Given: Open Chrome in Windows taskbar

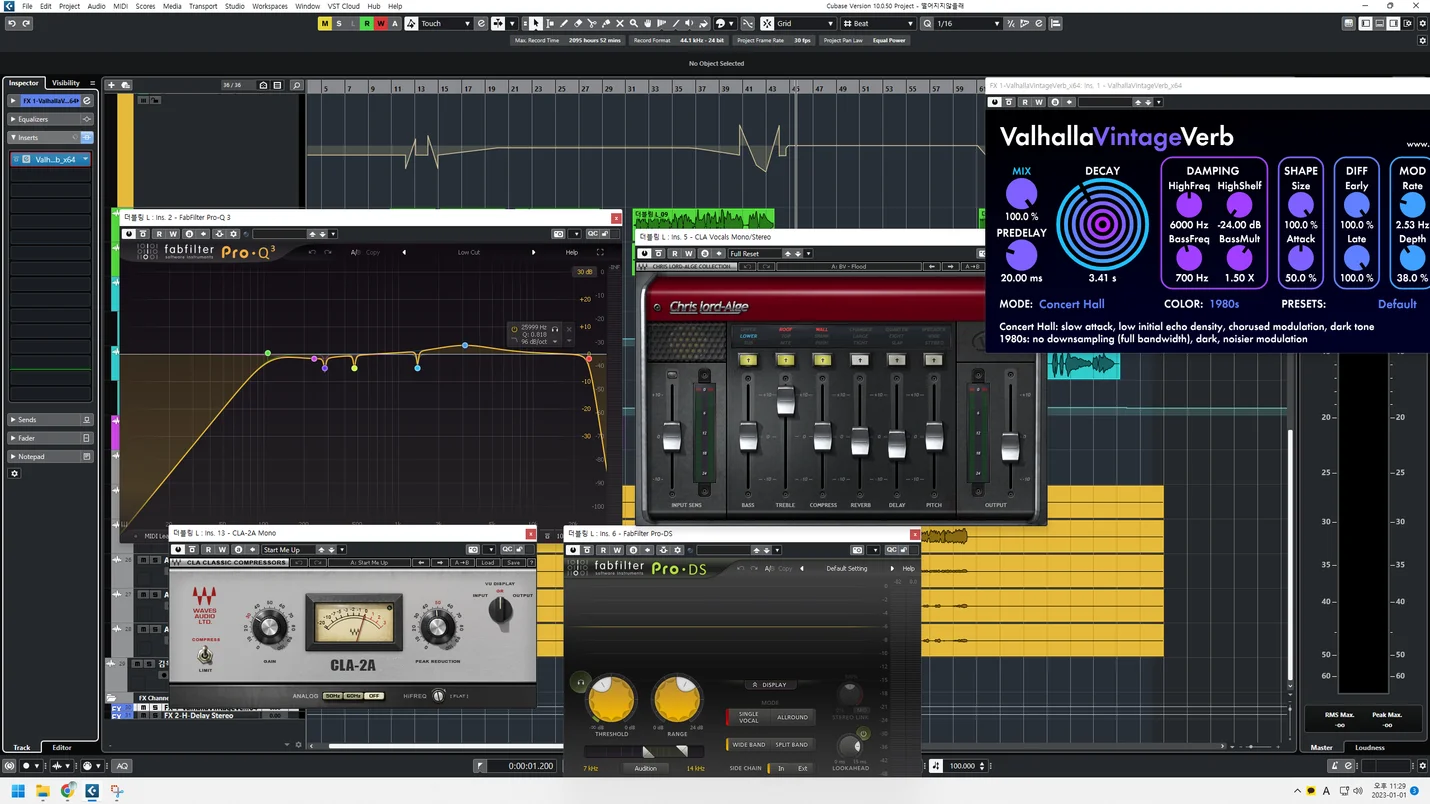Looking at the screenshot, I should (x=67, y=791).
